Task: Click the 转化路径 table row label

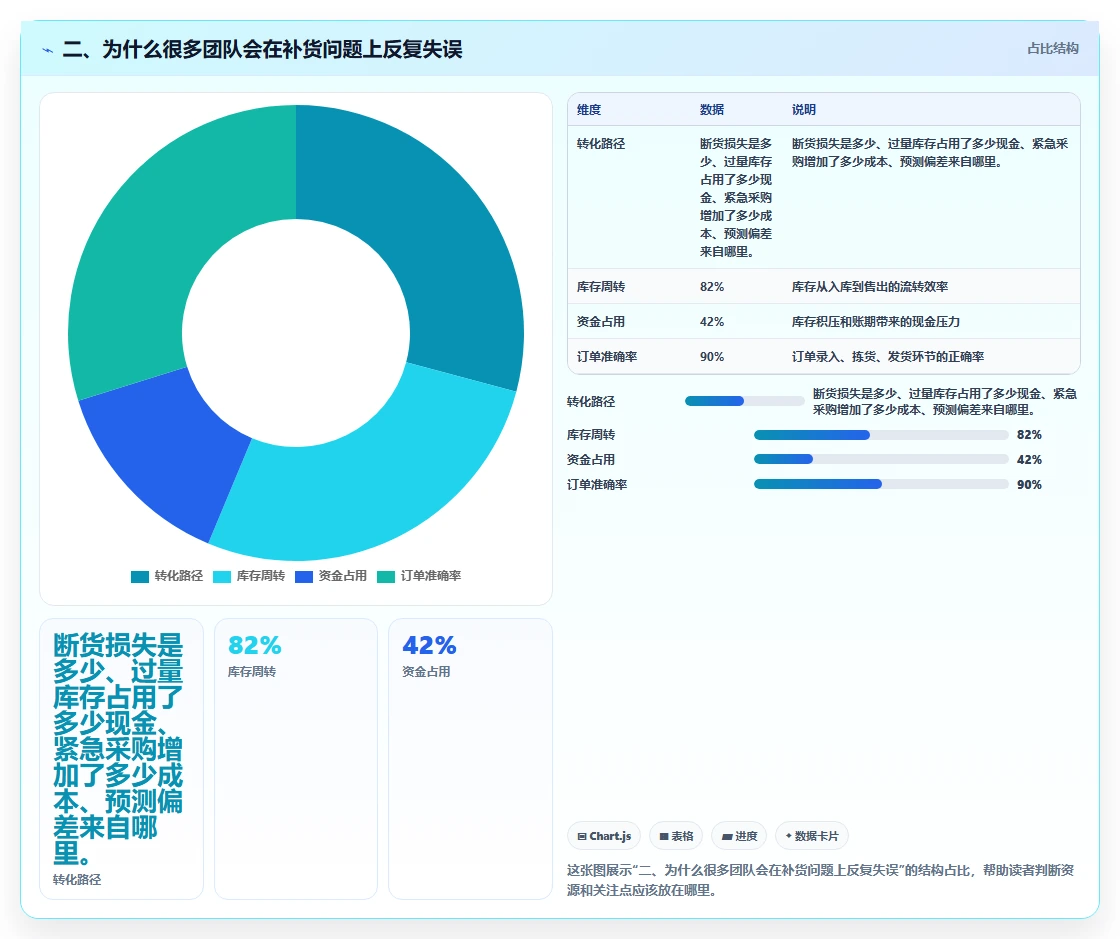Action: tap(601, 144)
